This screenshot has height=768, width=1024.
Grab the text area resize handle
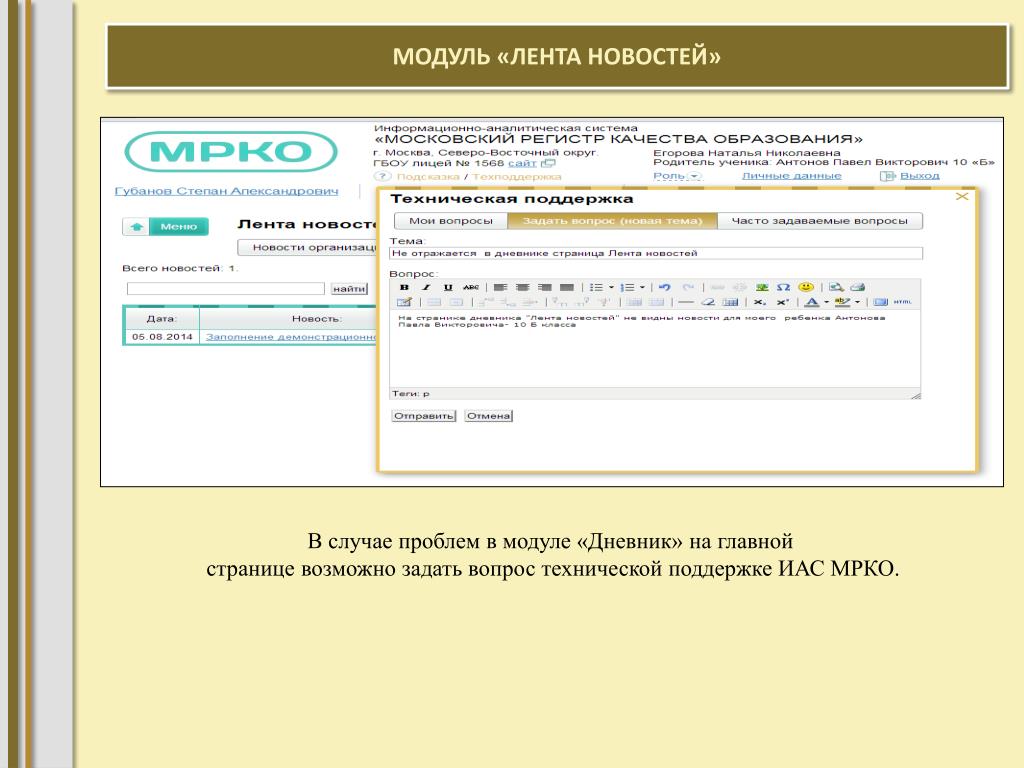[916, 395]
